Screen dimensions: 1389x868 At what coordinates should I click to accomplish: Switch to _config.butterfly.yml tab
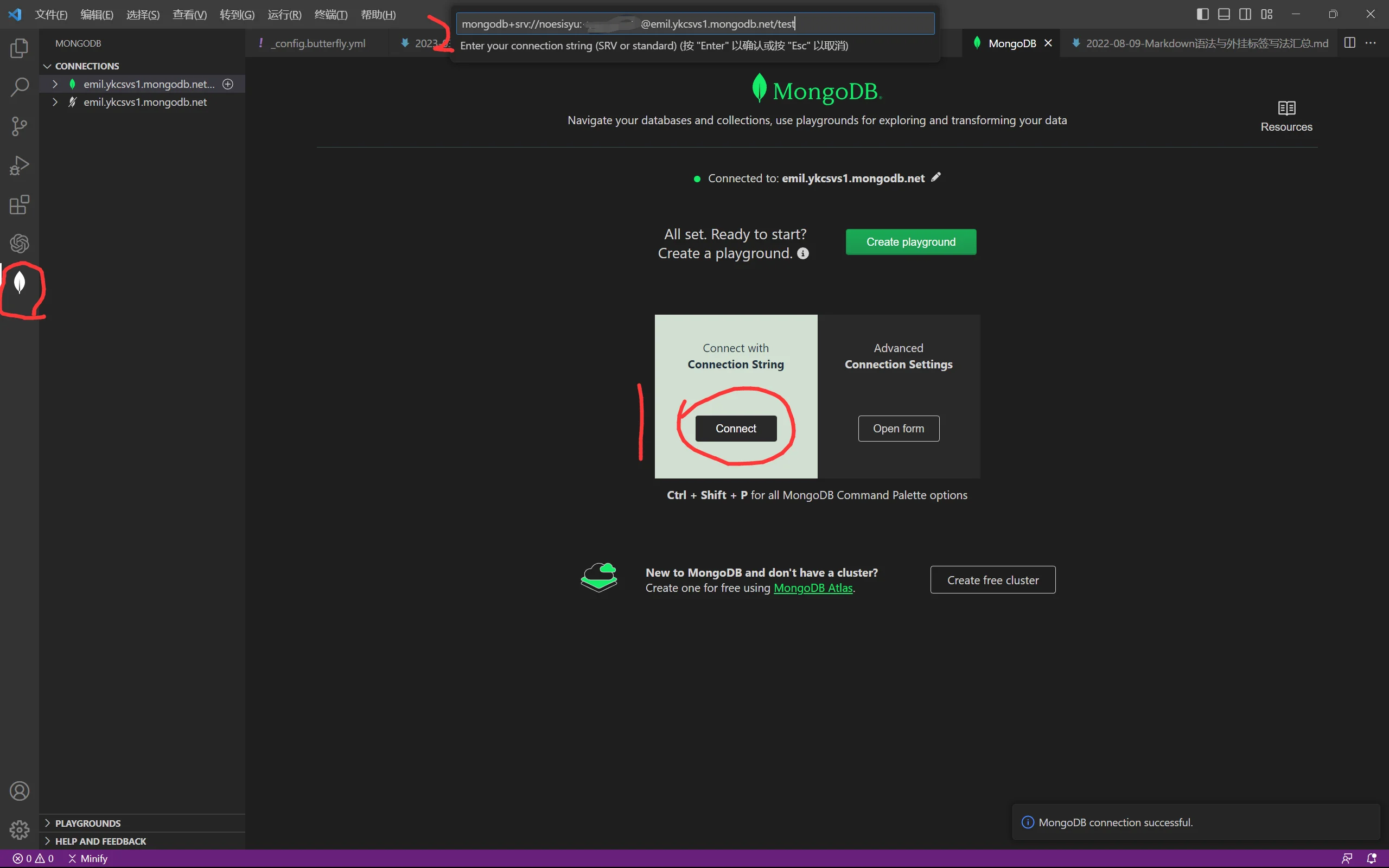coord(317,43)
